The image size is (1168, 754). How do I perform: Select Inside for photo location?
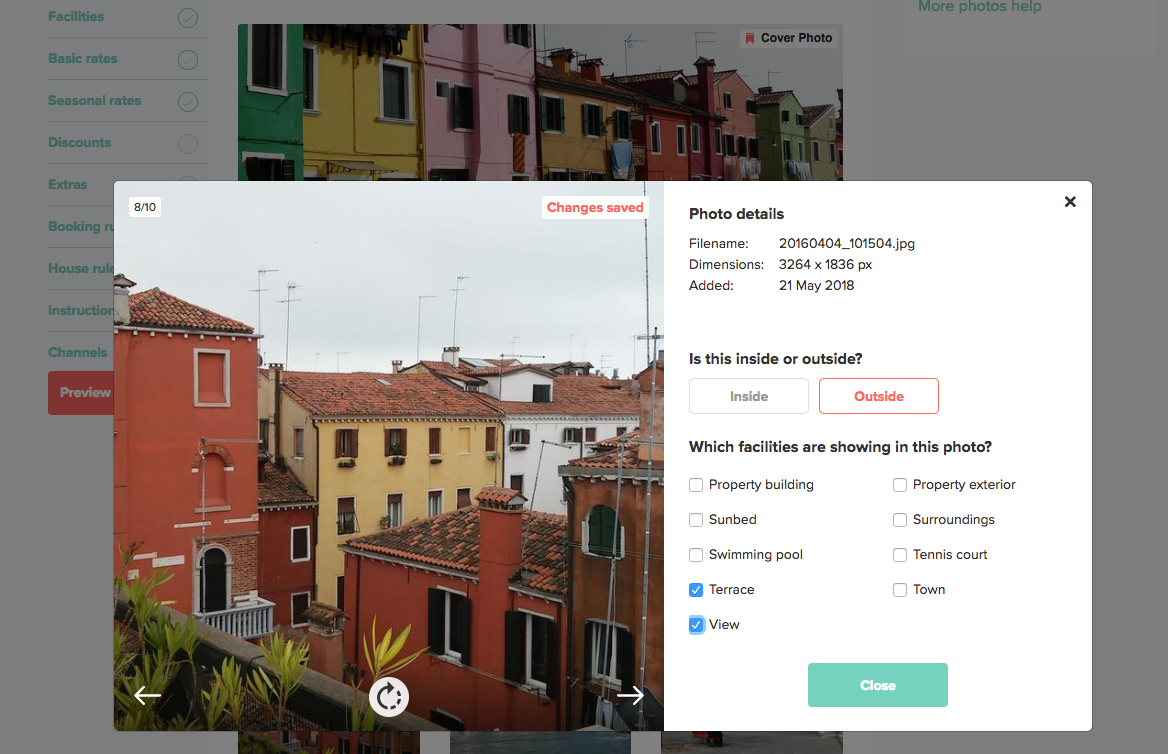point(749,396)
